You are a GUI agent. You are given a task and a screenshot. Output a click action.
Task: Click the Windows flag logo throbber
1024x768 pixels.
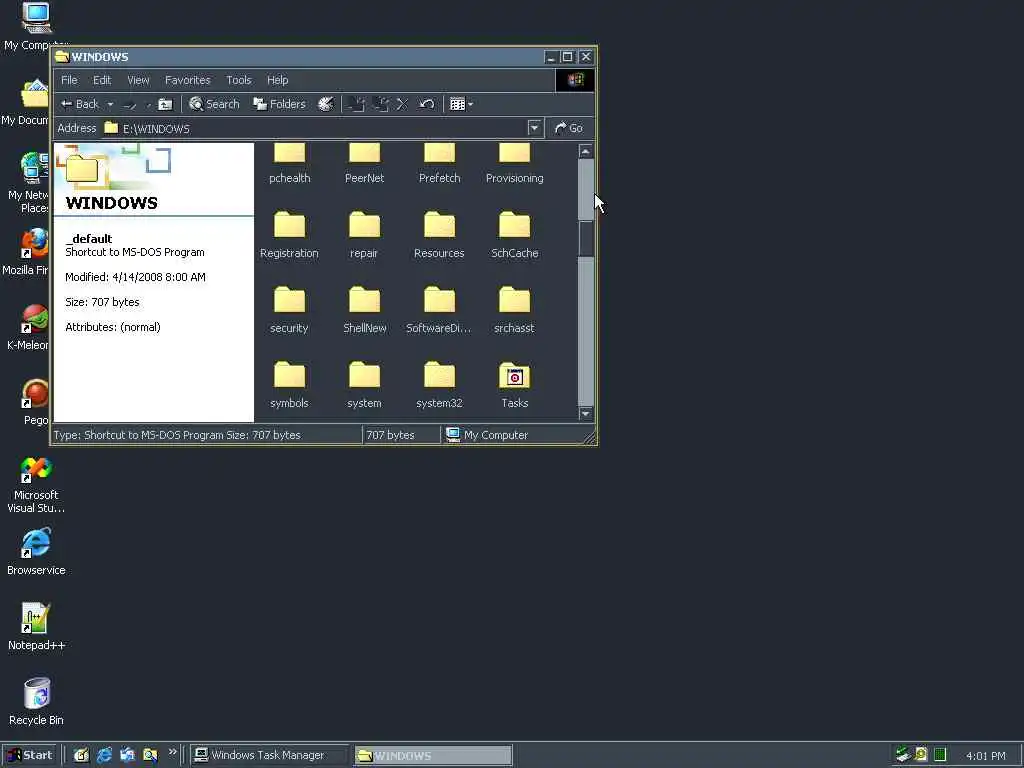575,80
